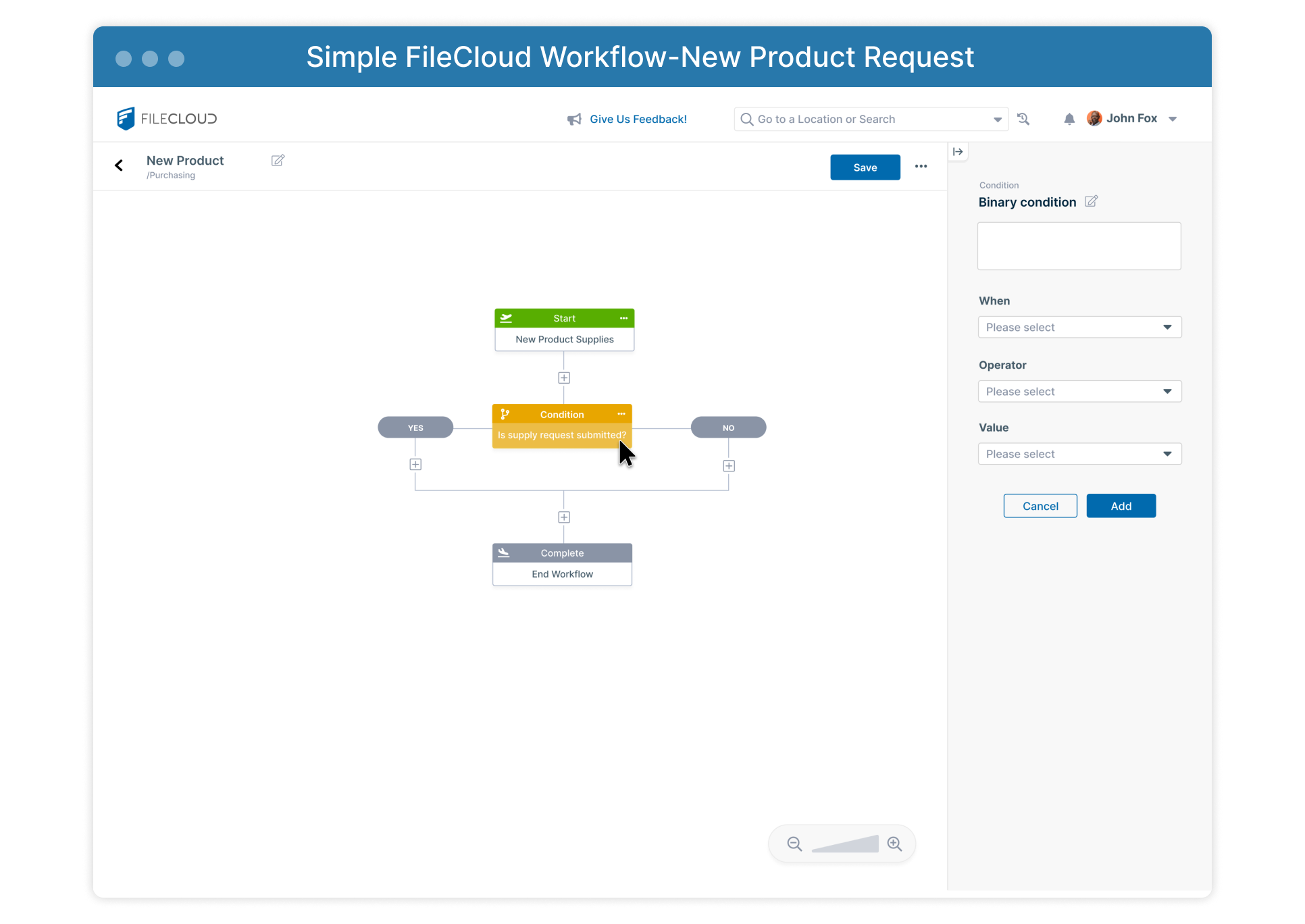Click the New Product Supplies text

pyautogui.click(x=565, y=339)
